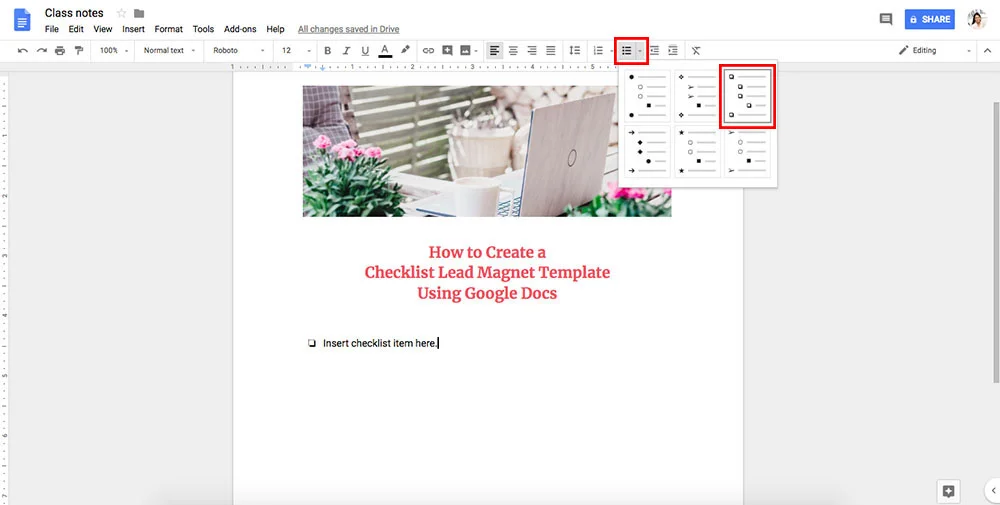
Task: Select the diamond-arrow-square bullet preset
Action: point(697,96)
